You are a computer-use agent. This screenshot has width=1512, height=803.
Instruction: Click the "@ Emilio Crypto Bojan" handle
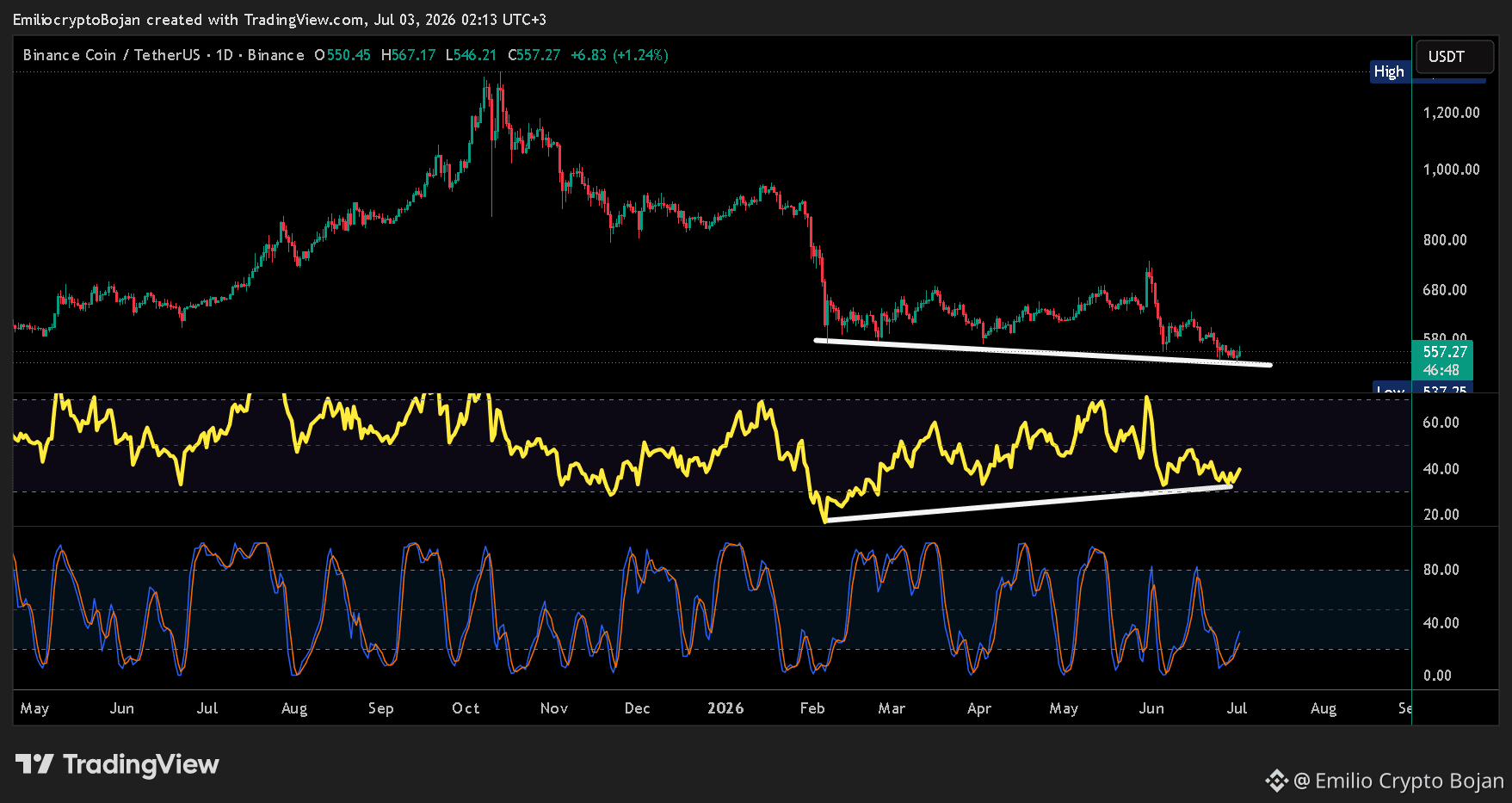(x=1399, y=781)
